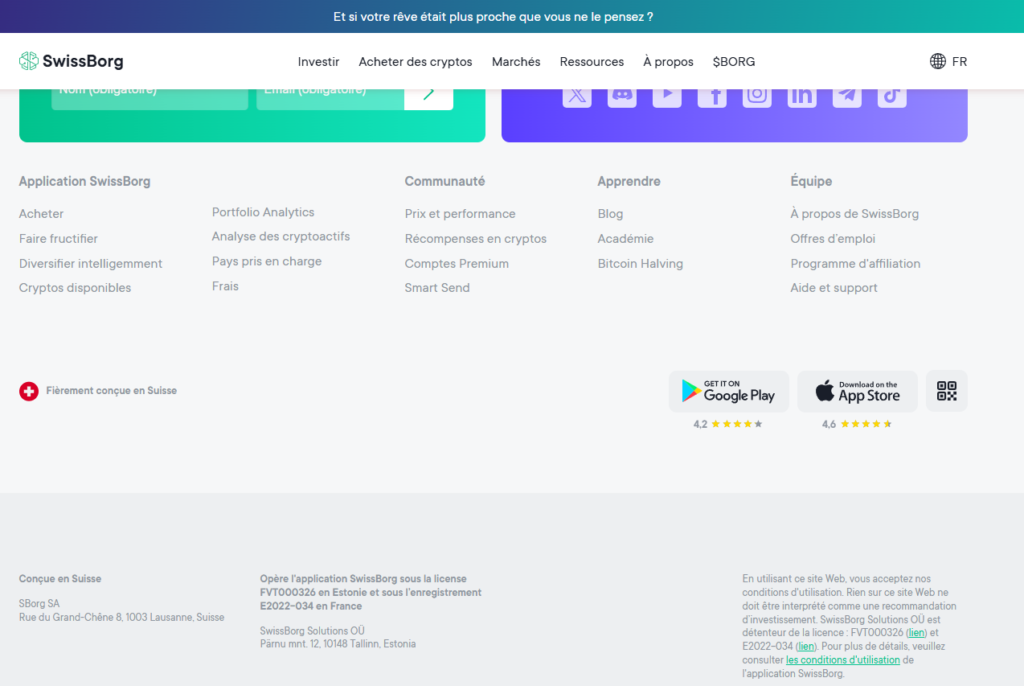1024x686 pixels.
Task: Click the Pärnu mnt. 12 Tallinn address
Action: (338, 644)
